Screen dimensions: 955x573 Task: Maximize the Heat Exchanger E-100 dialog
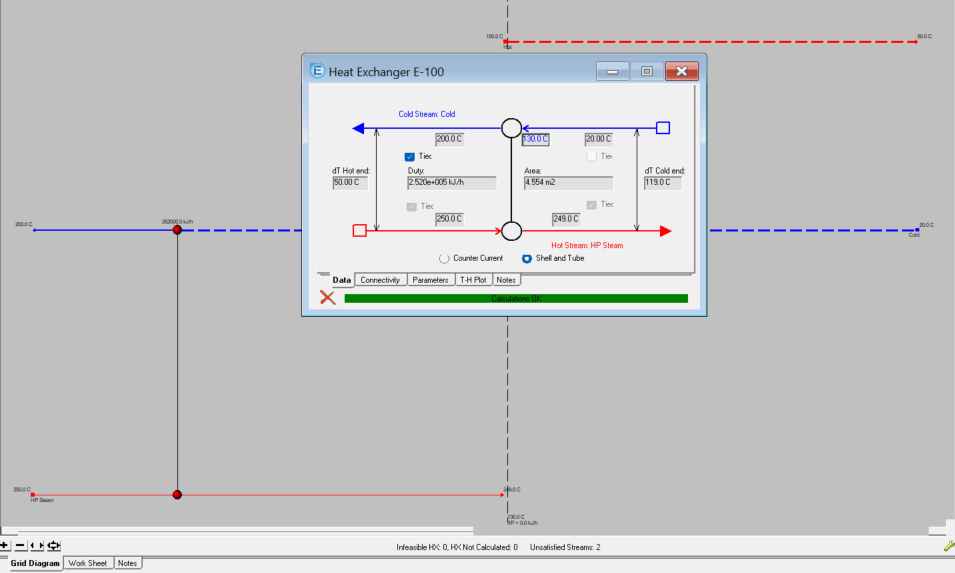tap(647, 71)
